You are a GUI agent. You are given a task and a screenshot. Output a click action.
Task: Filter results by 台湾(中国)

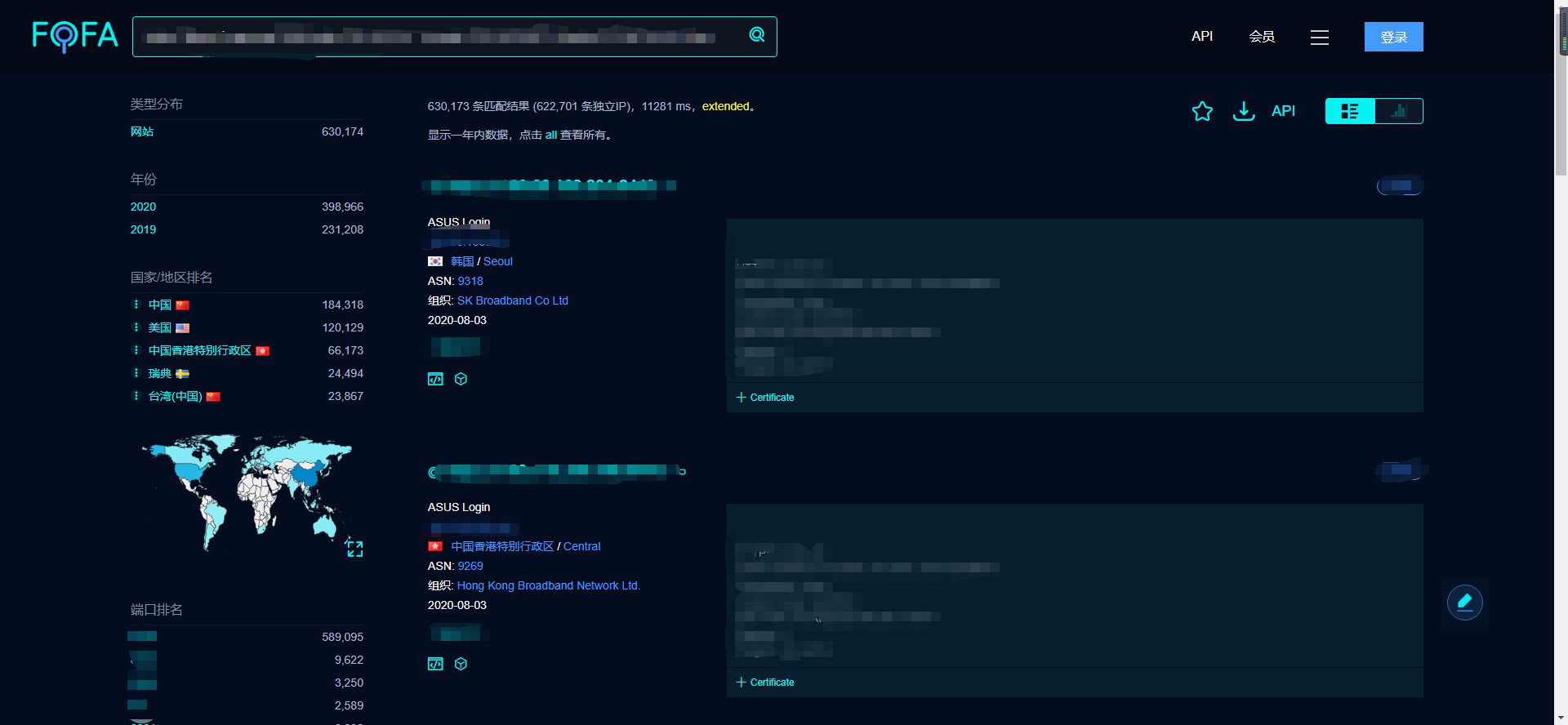[175, 396]
